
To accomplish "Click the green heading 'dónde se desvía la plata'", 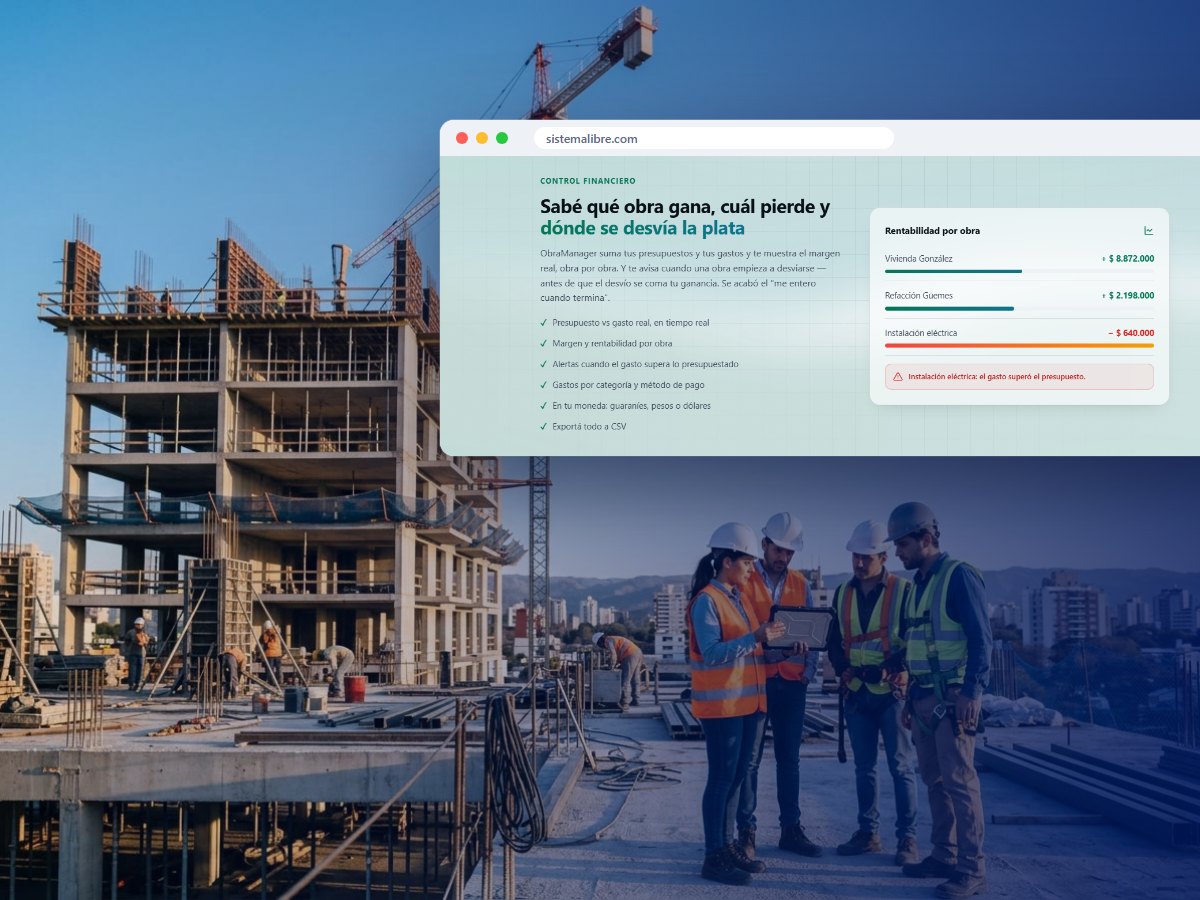I will pos(642,229).
